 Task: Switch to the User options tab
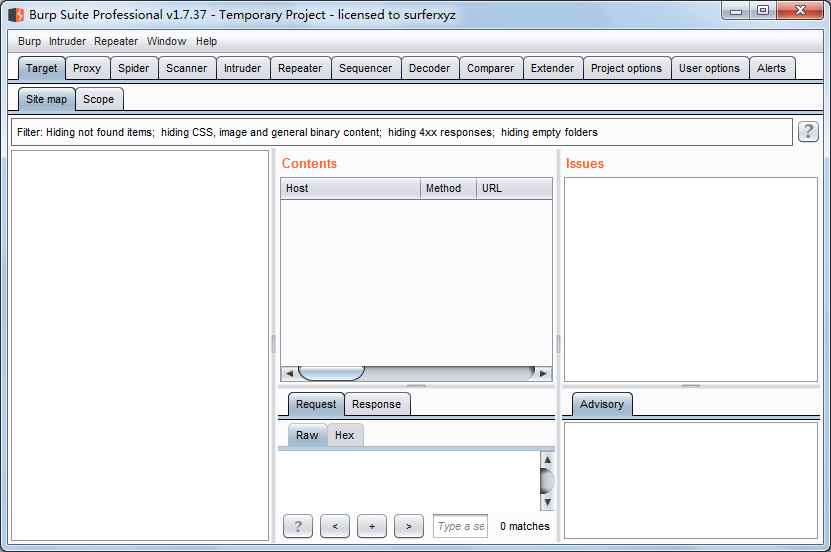click(x=709, y=68)
